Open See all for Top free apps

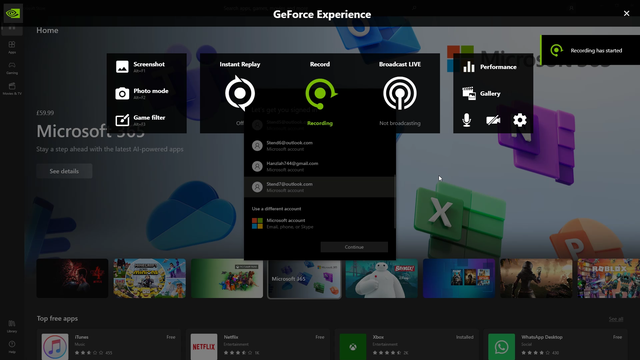tap(616, 319)
